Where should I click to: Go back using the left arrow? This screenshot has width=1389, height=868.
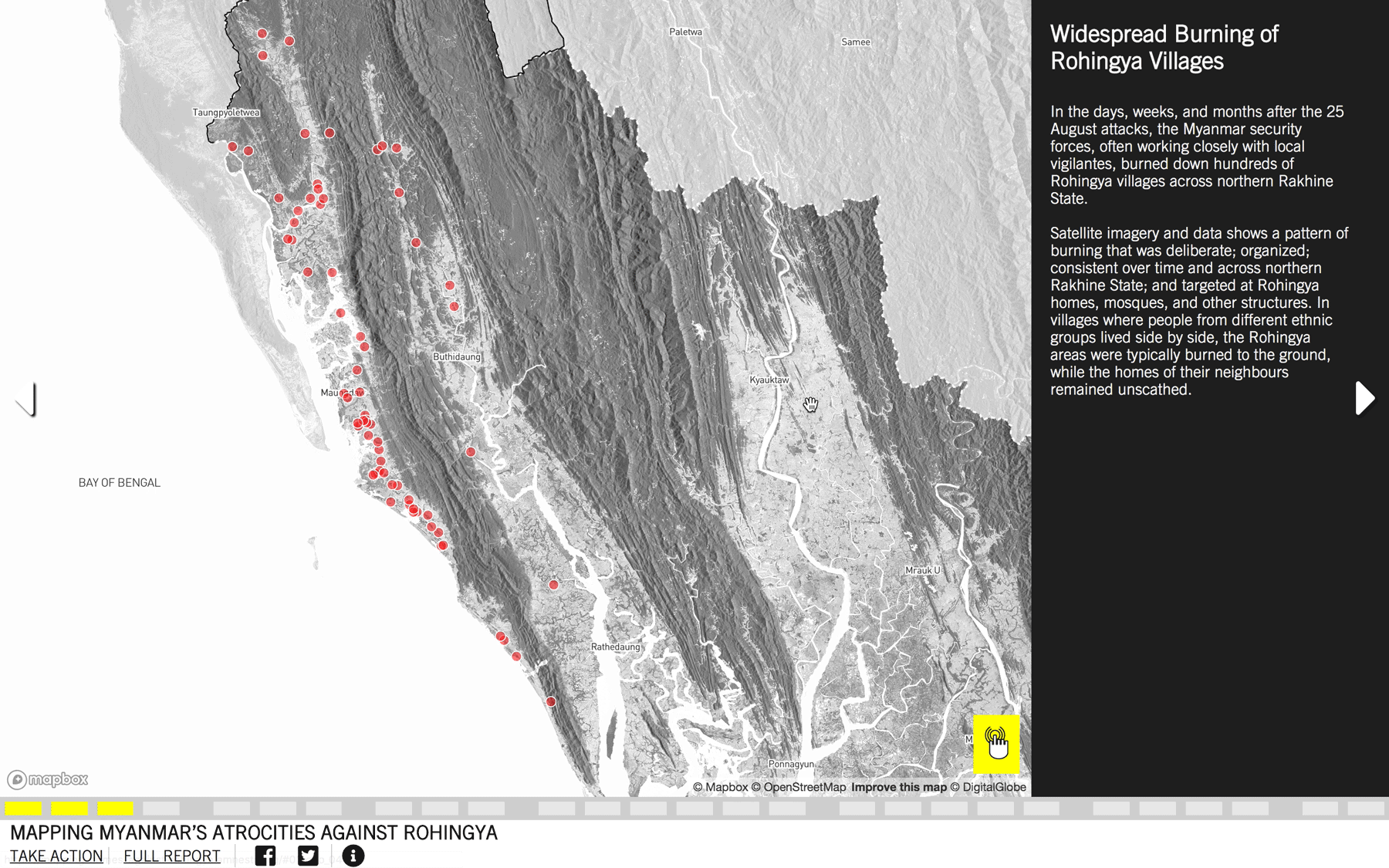tap(26, 399)
